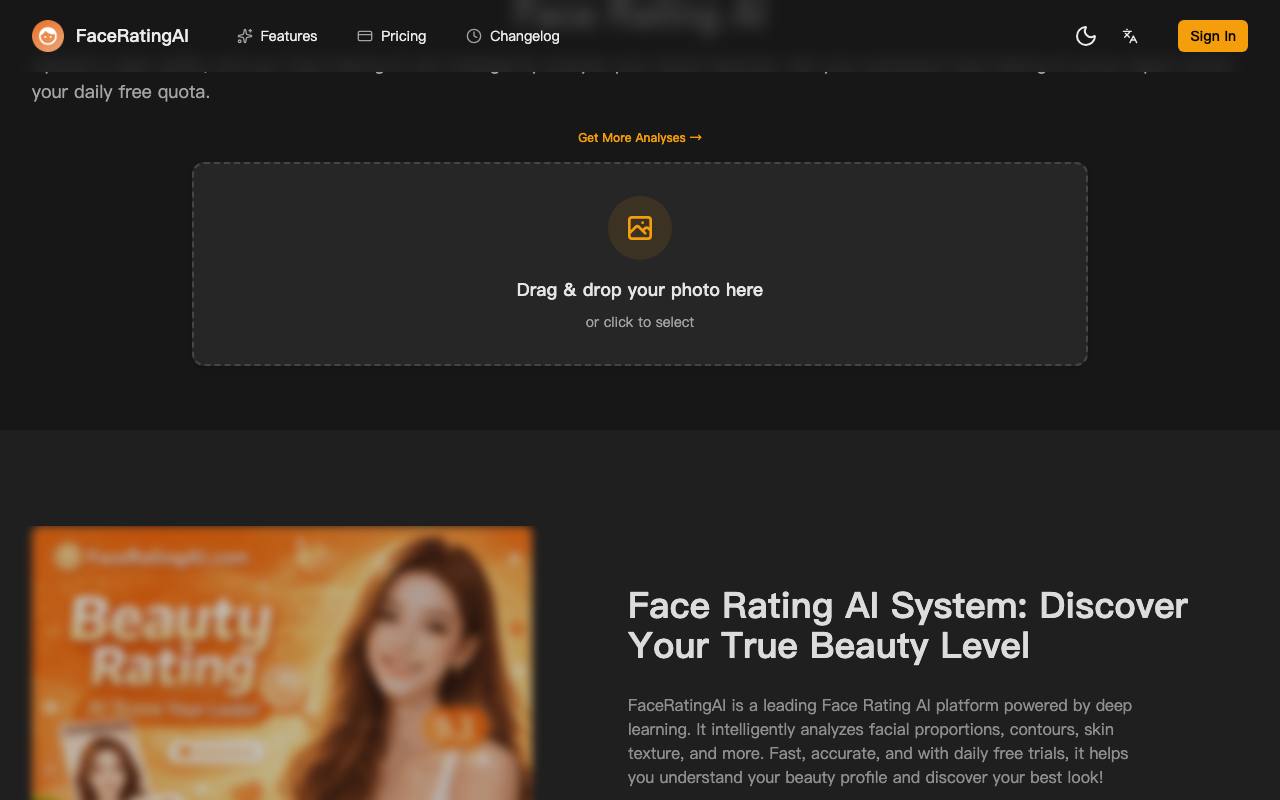Click the 'or click to select' text
This screenshot has height=800, width=1280.
coord(640,322)
